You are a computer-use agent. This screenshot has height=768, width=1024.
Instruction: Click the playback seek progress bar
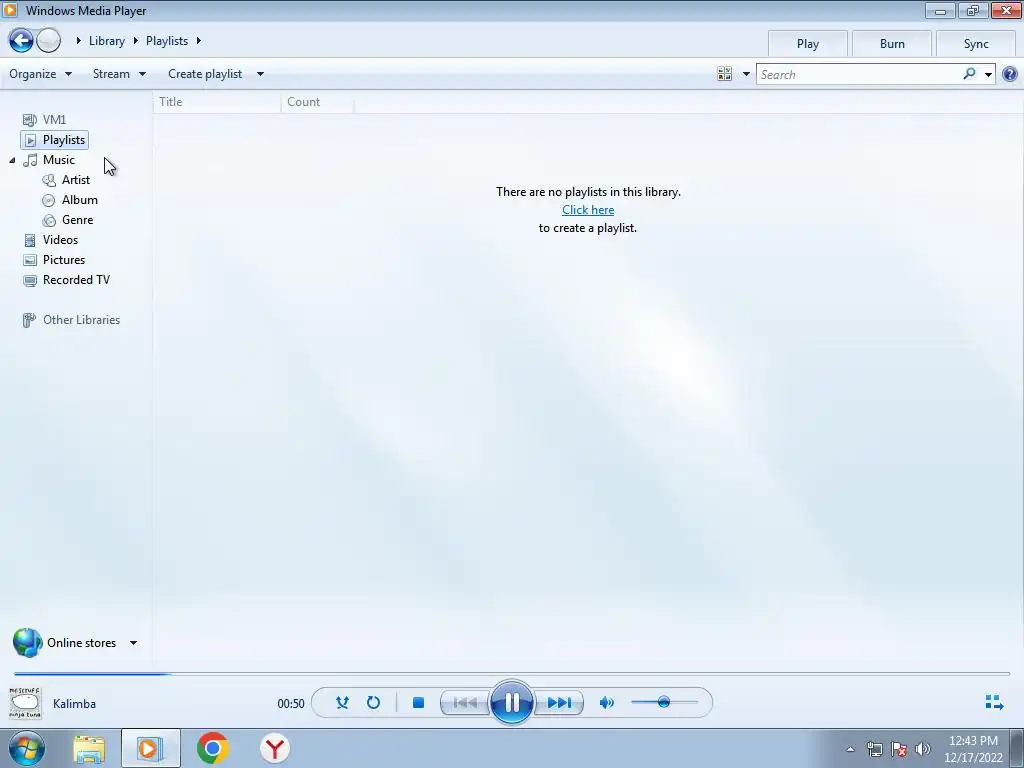(512, 673)
